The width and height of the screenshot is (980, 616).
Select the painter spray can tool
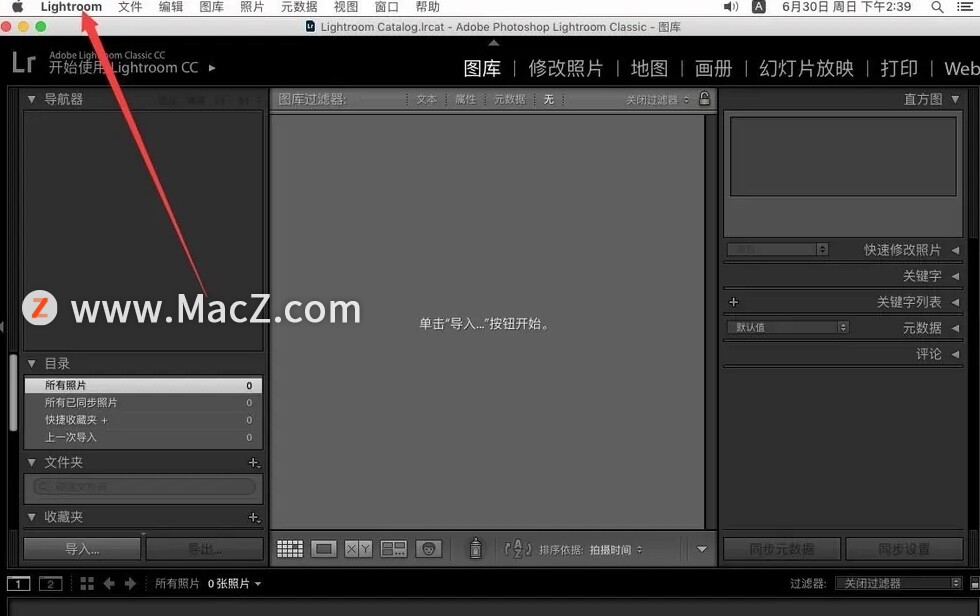[476, 549]
